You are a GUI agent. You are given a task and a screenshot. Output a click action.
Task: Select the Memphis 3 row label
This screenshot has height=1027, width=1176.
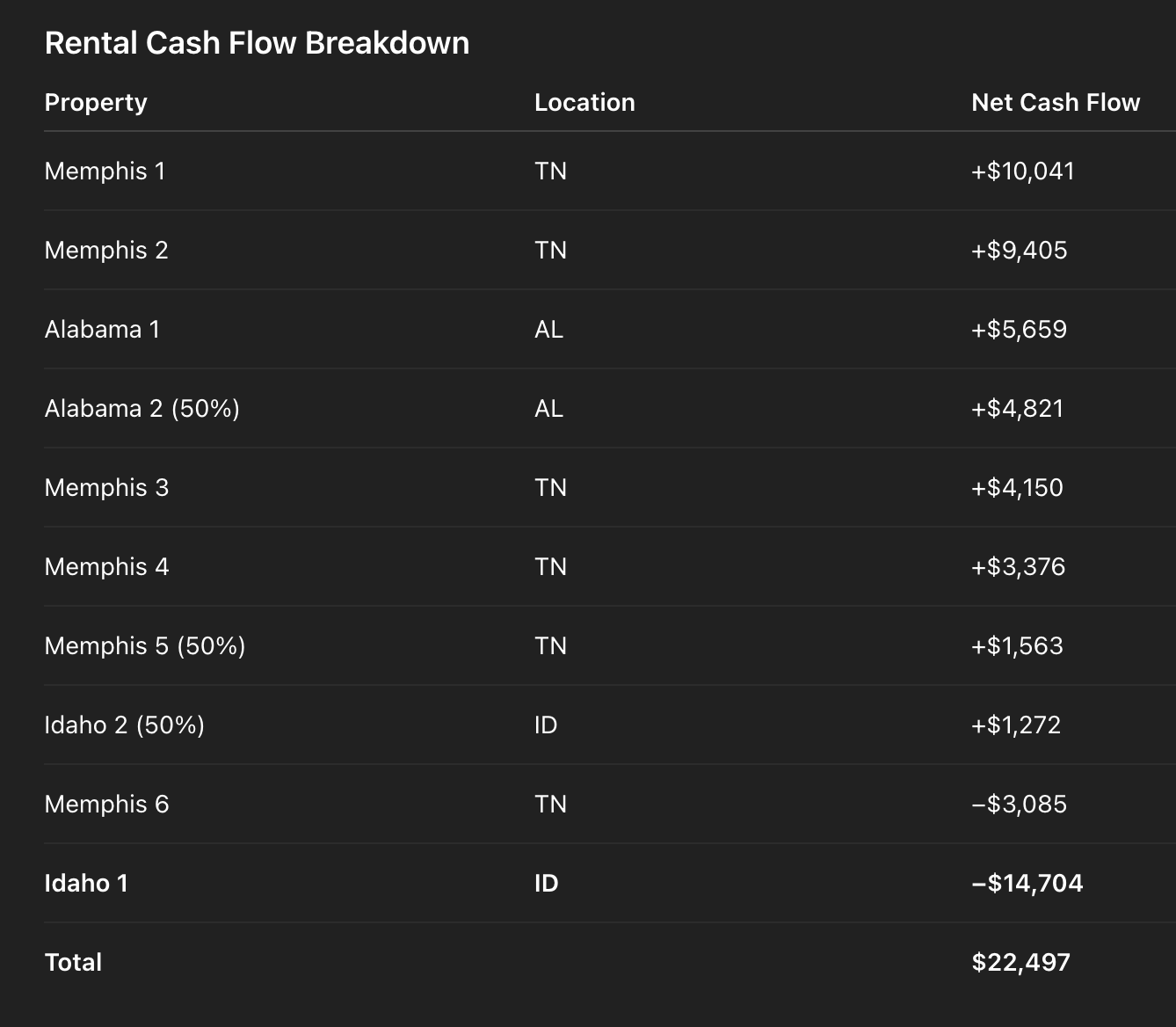tap(106, 488)
